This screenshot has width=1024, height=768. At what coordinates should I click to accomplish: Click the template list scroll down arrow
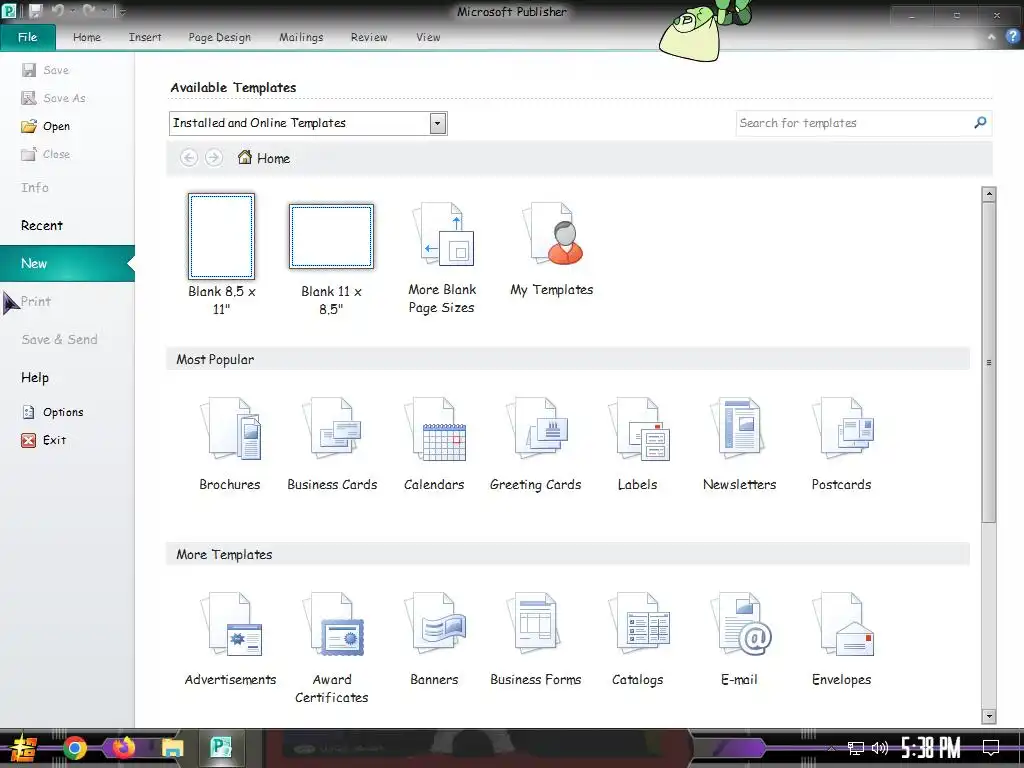[x=989, y=716]
